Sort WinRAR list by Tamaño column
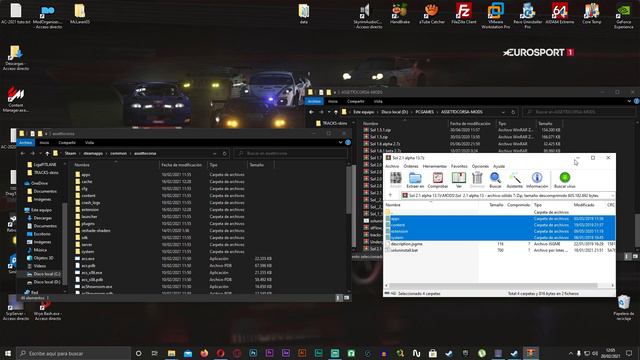Image resolution: width=640 pixels, height=360 pixels. 496,205
